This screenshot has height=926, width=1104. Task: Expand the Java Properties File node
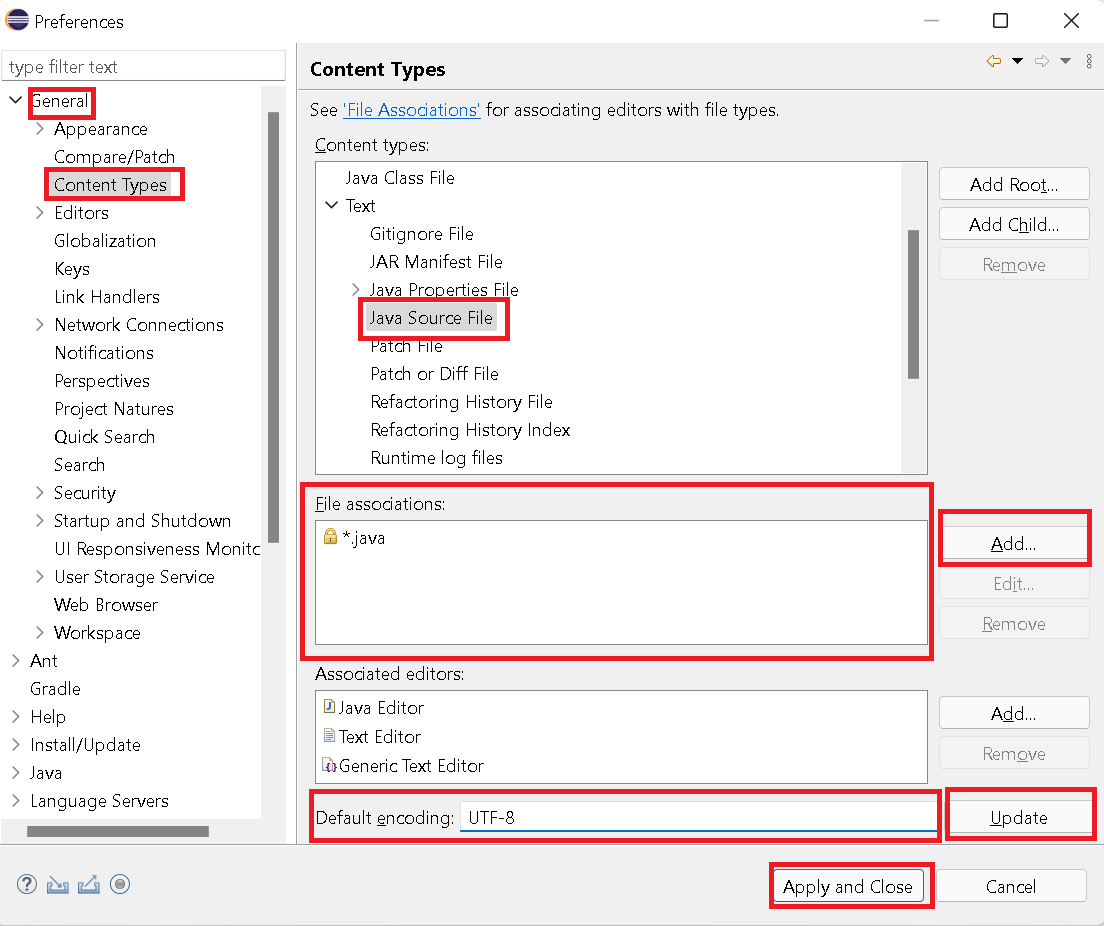tap(356, 290)
